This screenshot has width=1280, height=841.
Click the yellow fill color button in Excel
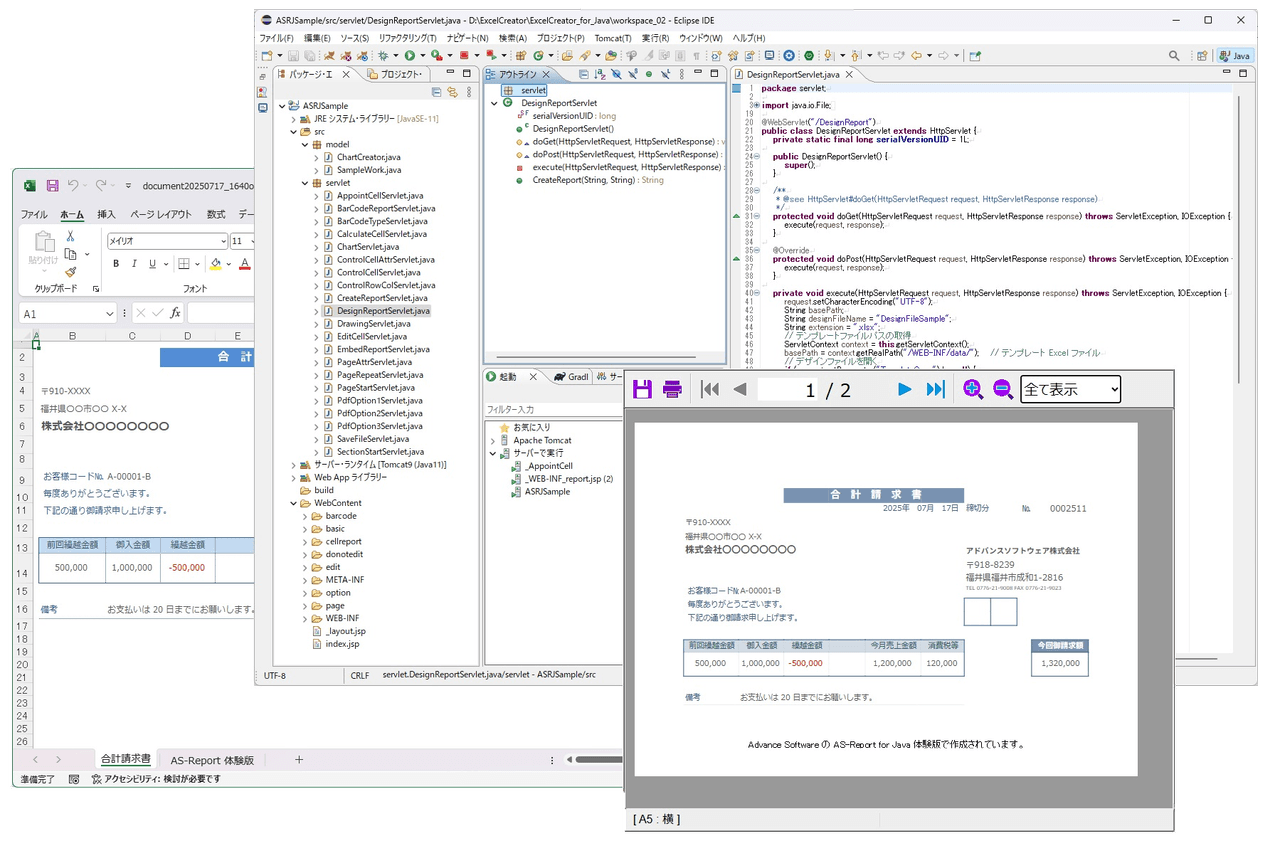pyautogui.click(x=215, y=264)
